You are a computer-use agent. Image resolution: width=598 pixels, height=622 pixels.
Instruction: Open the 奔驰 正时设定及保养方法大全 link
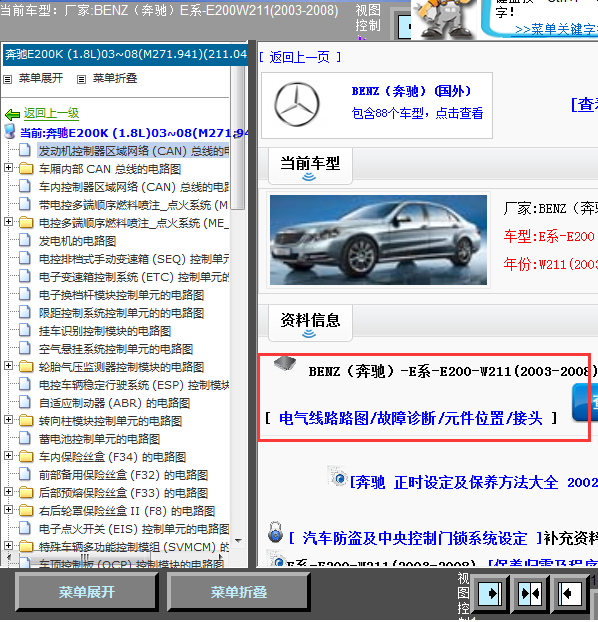click(474, 483)
